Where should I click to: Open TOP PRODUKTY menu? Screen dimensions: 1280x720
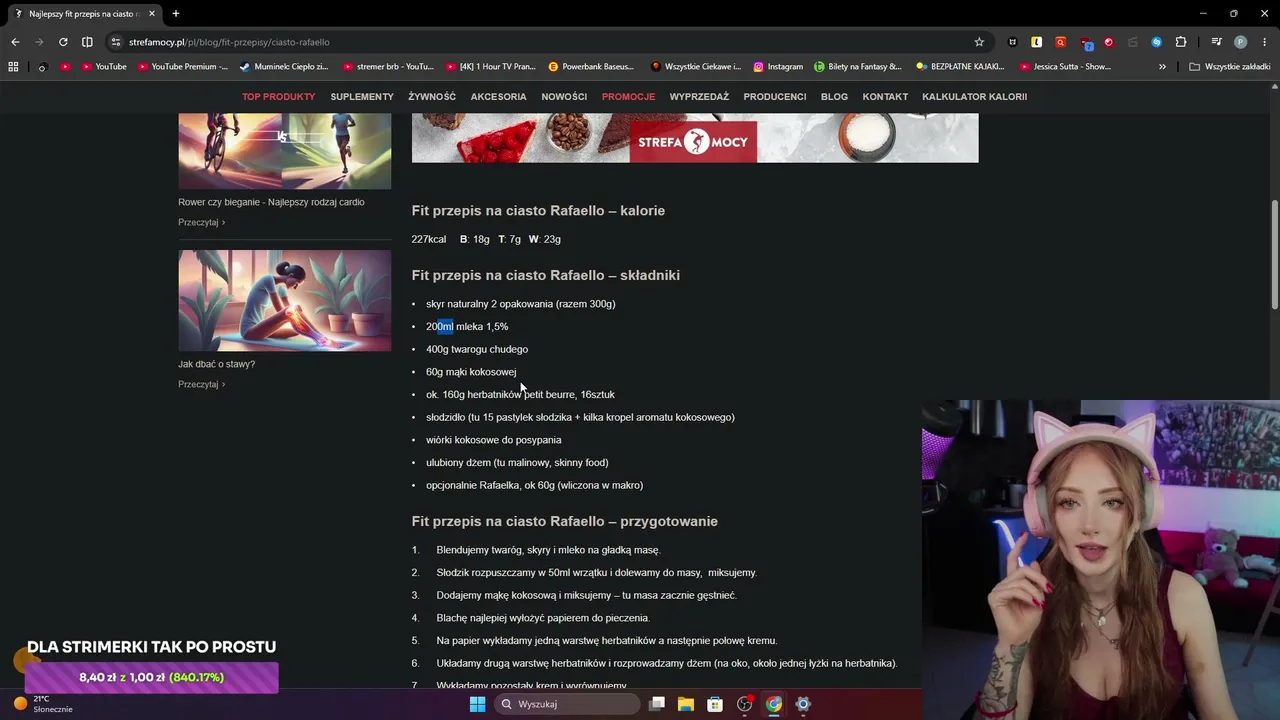tap(278, 97)
